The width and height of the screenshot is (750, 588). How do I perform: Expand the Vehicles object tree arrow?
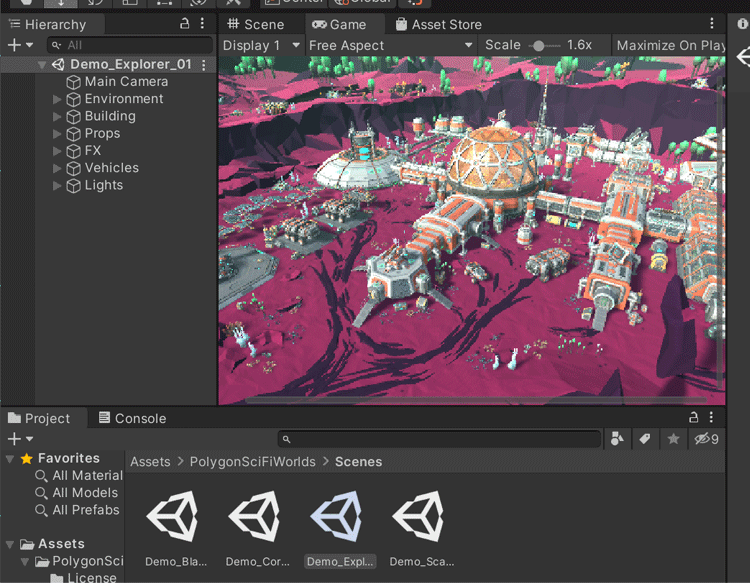click(57, 168)
